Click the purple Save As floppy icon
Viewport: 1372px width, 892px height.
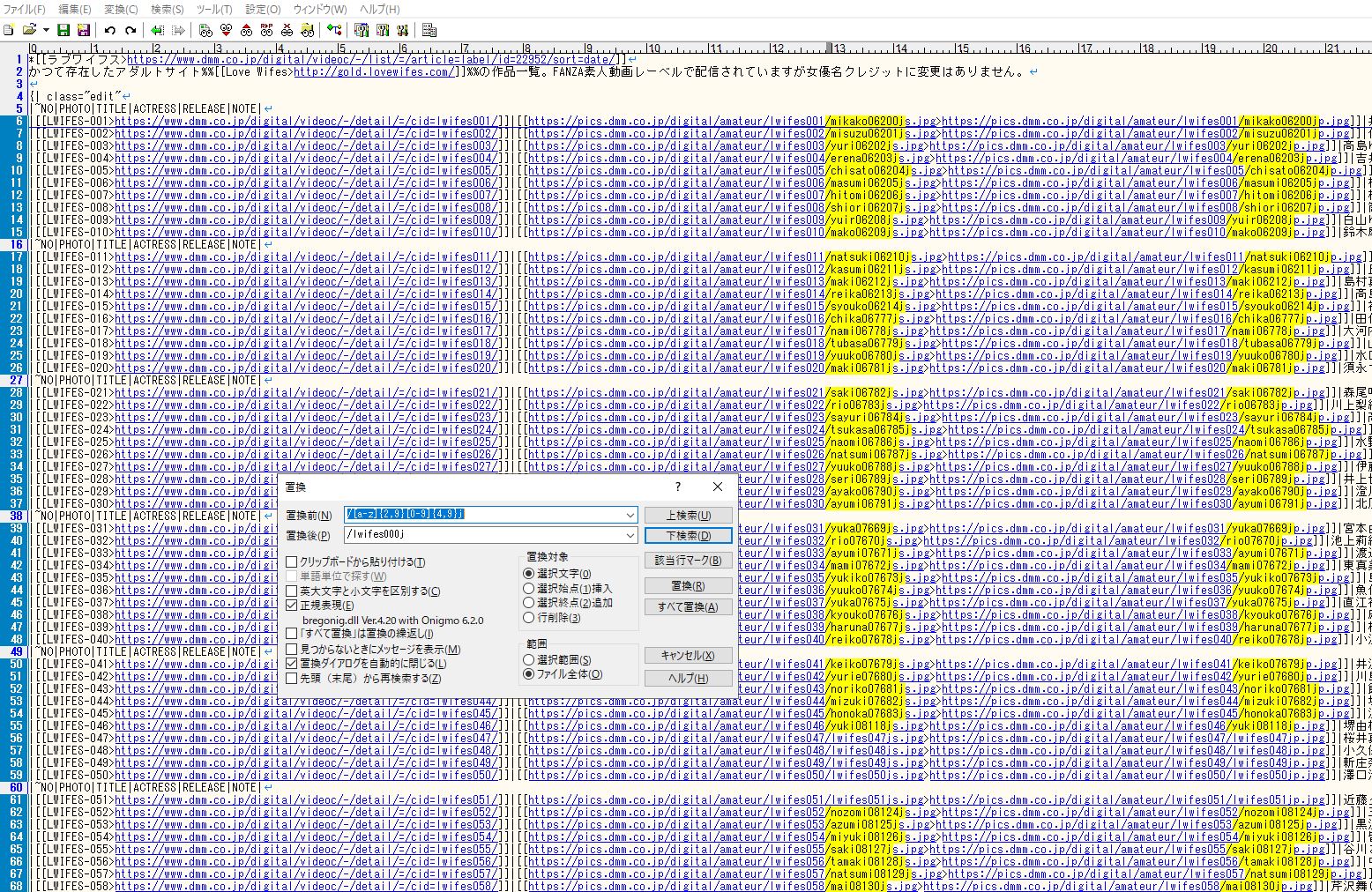click(x=84, y=30)
